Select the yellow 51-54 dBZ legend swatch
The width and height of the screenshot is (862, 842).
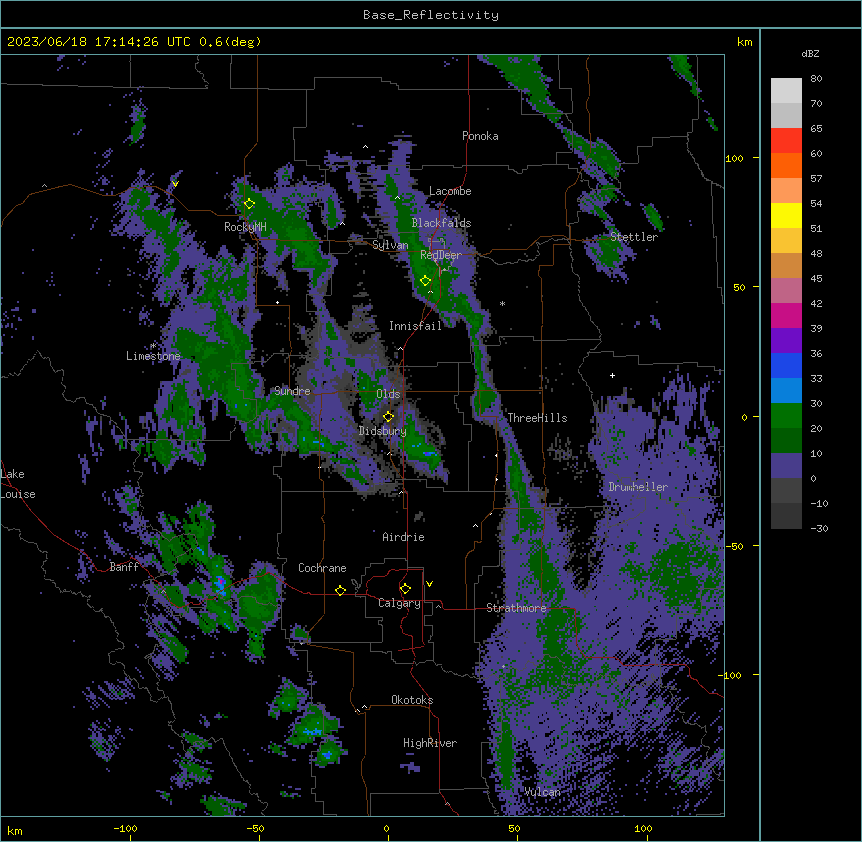tap(786, 215)
